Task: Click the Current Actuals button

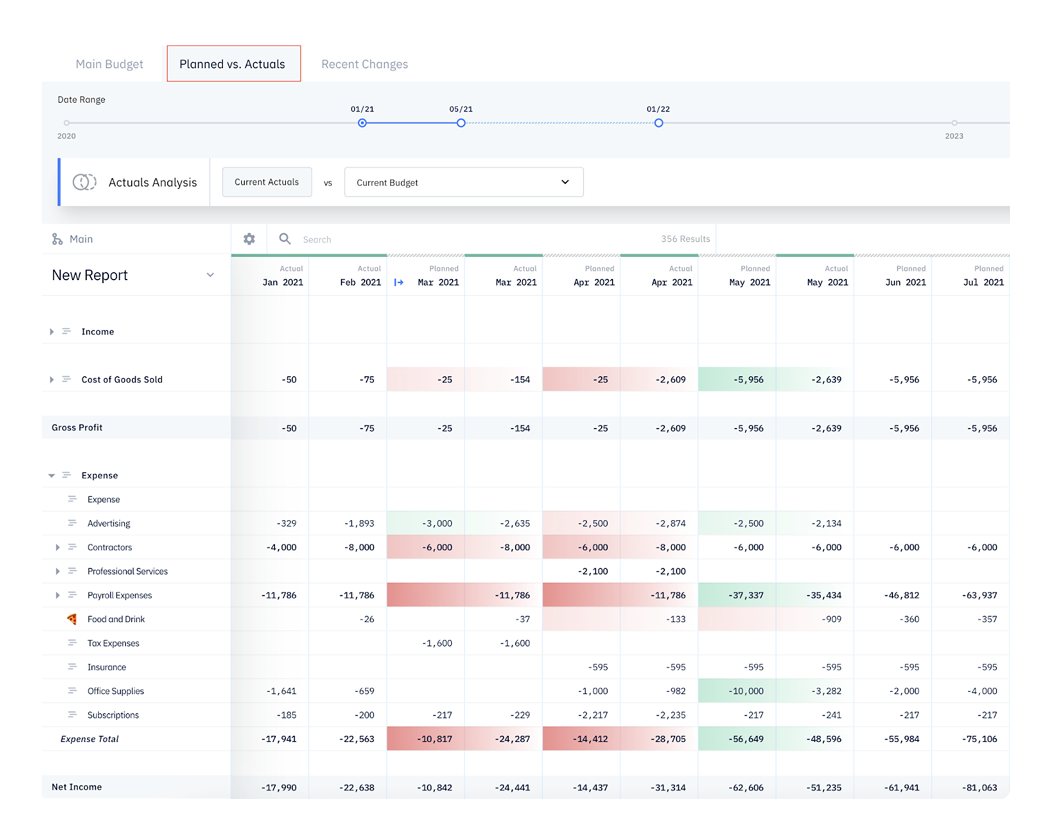Action: click(x=266, y=181)
